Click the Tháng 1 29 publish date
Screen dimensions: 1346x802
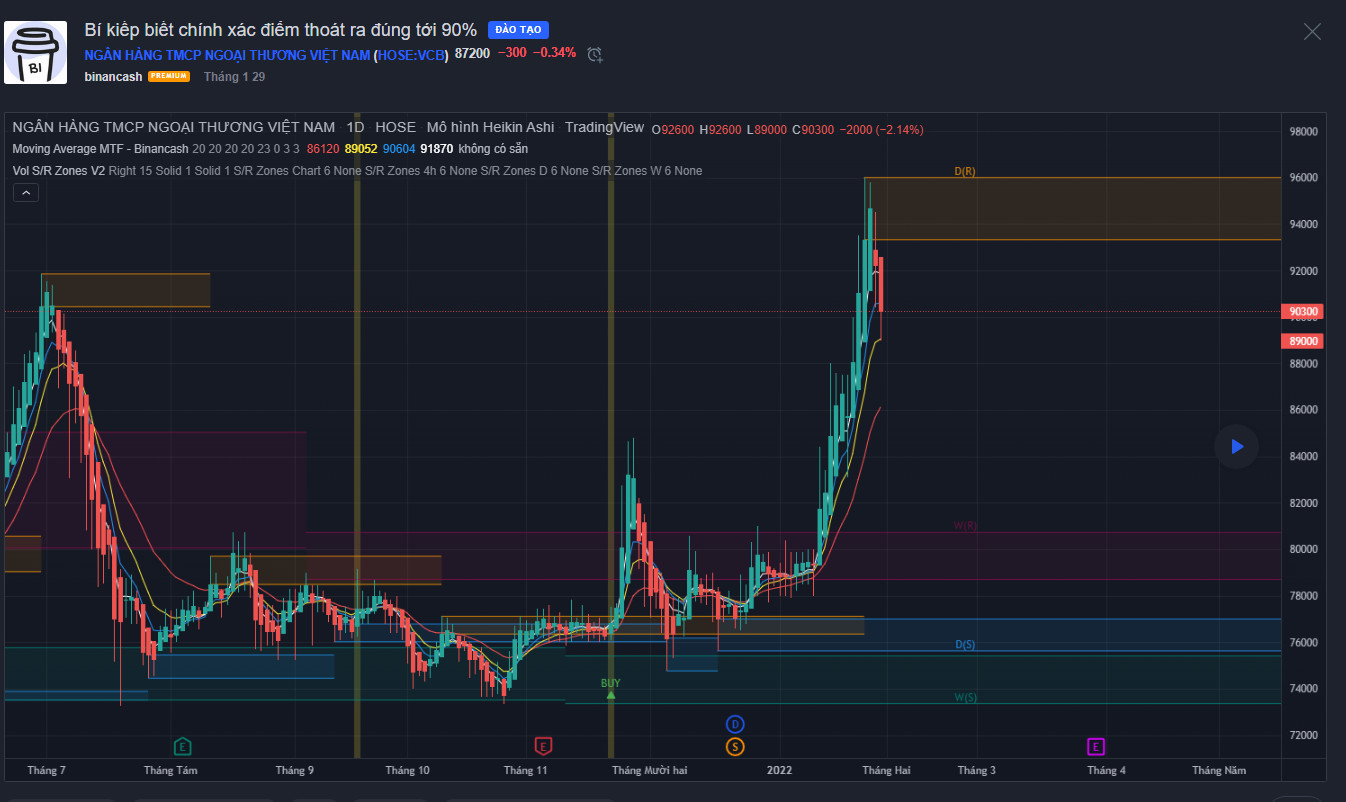(x=234, y=76)
